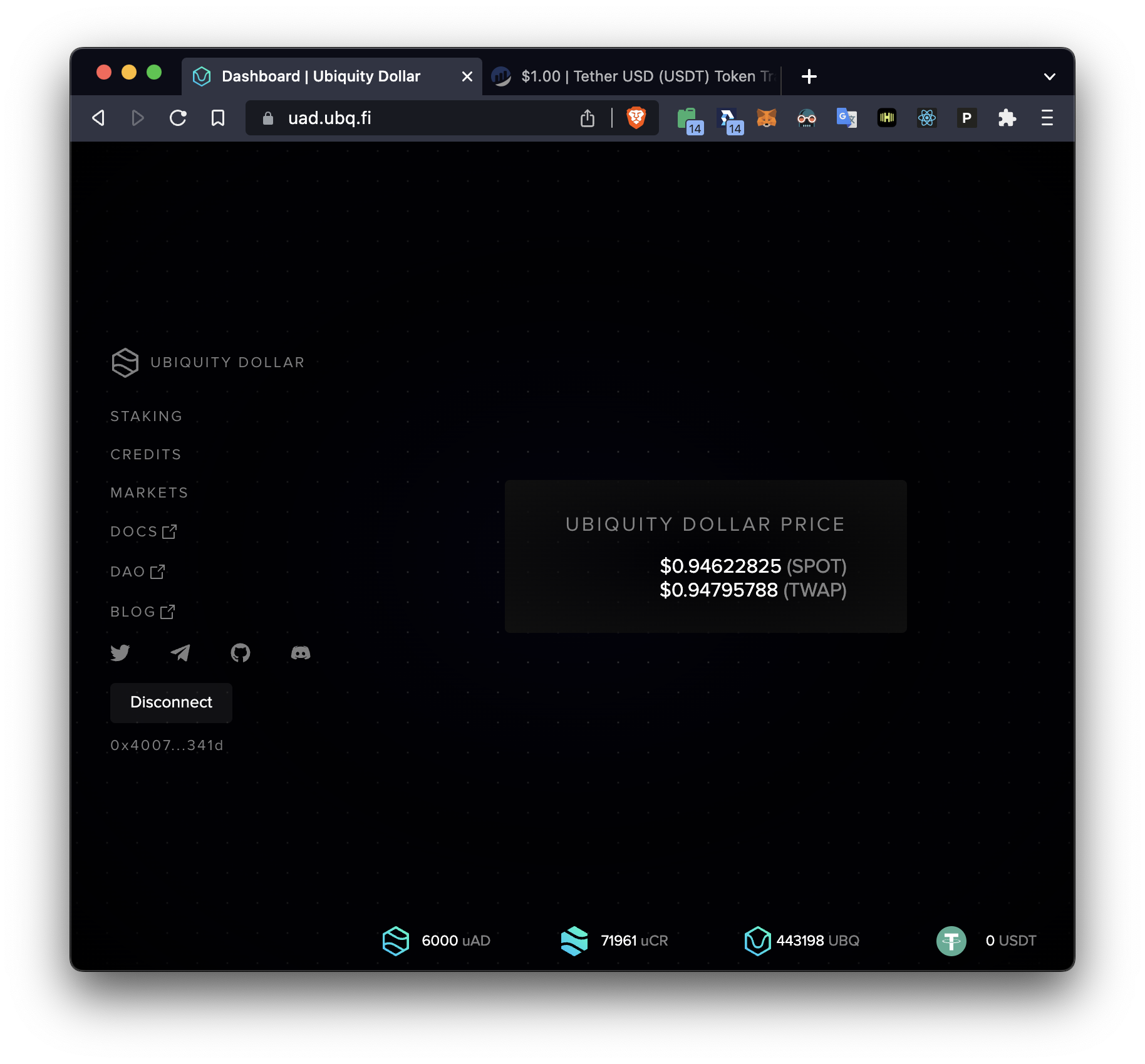
Task: Open the tab search chevron dropdown
Action: click(x=1048, y=76)
